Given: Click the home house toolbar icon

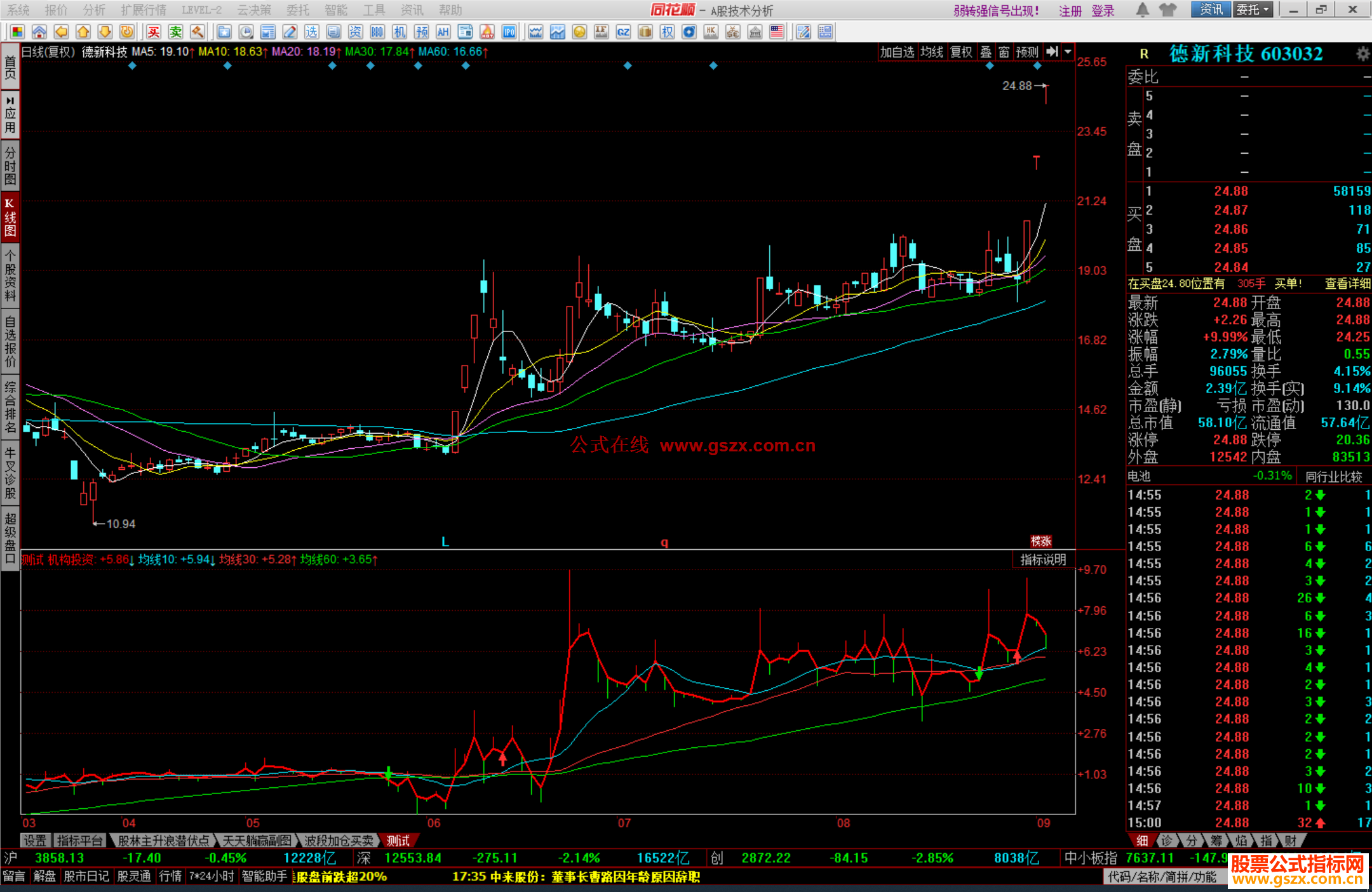Looking at the screenshot, I should click(x=39, y=32).
